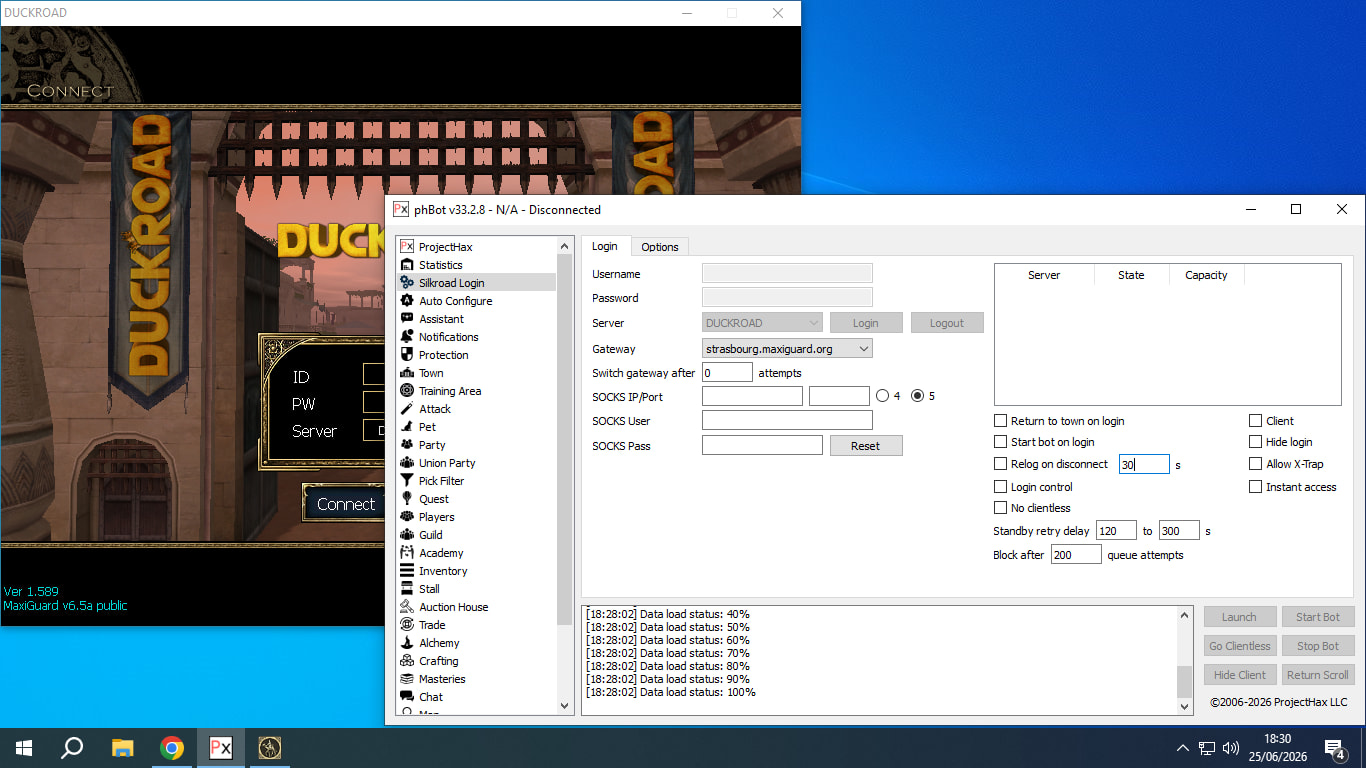1366x768 pixels.
Task: Open the Crafting section
Action: coord(438,661)
